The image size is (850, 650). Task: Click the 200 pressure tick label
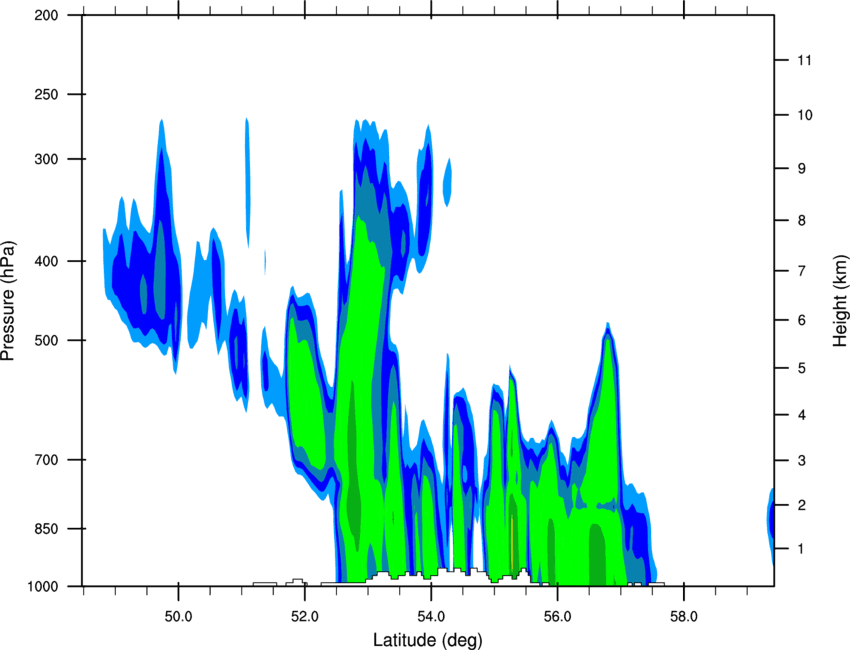point(47,16)
